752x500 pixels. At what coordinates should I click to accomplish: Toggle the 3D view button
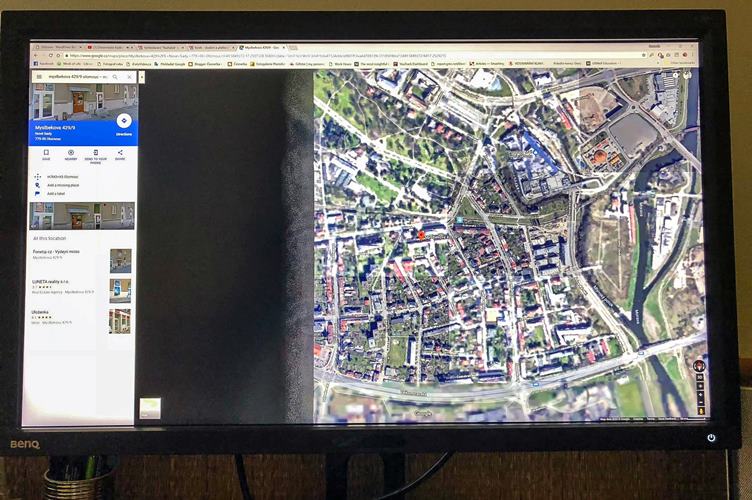coord(700,378)
